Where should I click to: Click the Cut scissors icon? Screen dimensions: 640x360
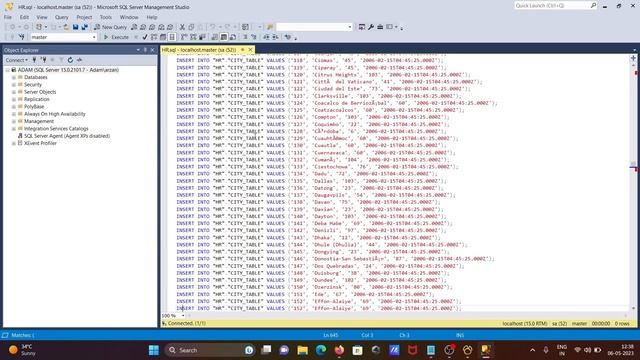(182, 27)
